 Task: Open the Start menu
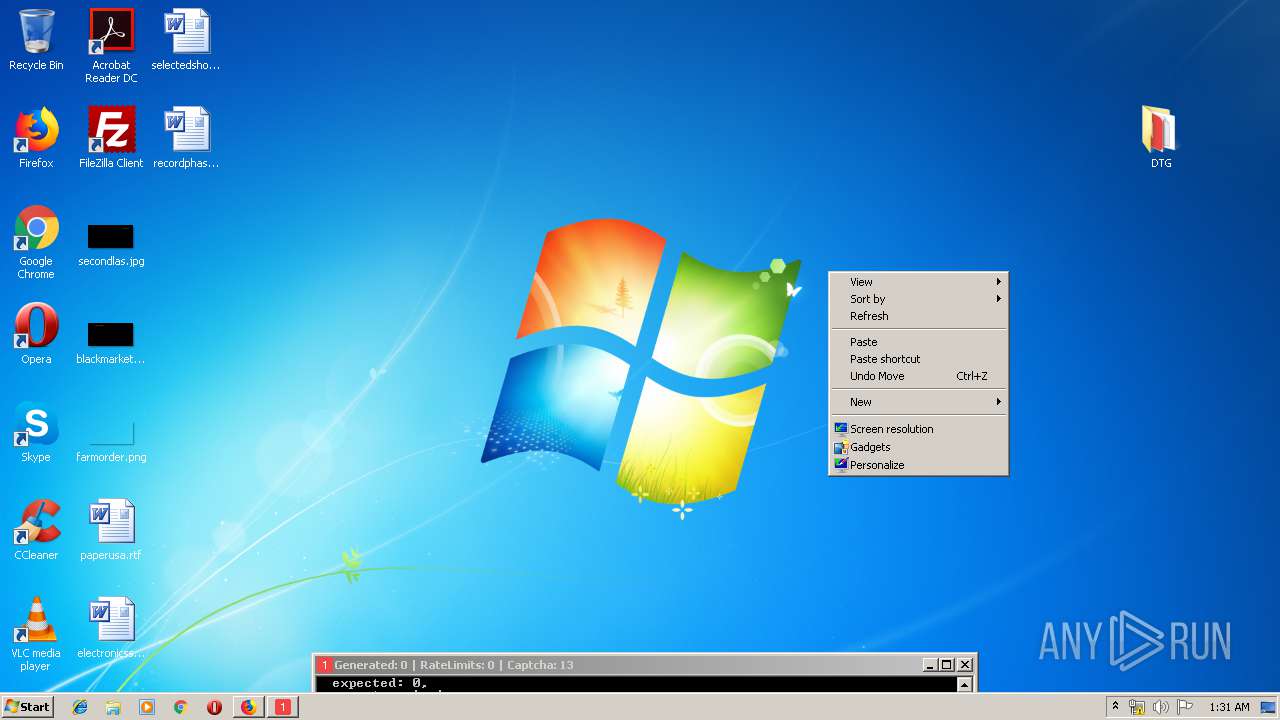coord(27,707)
